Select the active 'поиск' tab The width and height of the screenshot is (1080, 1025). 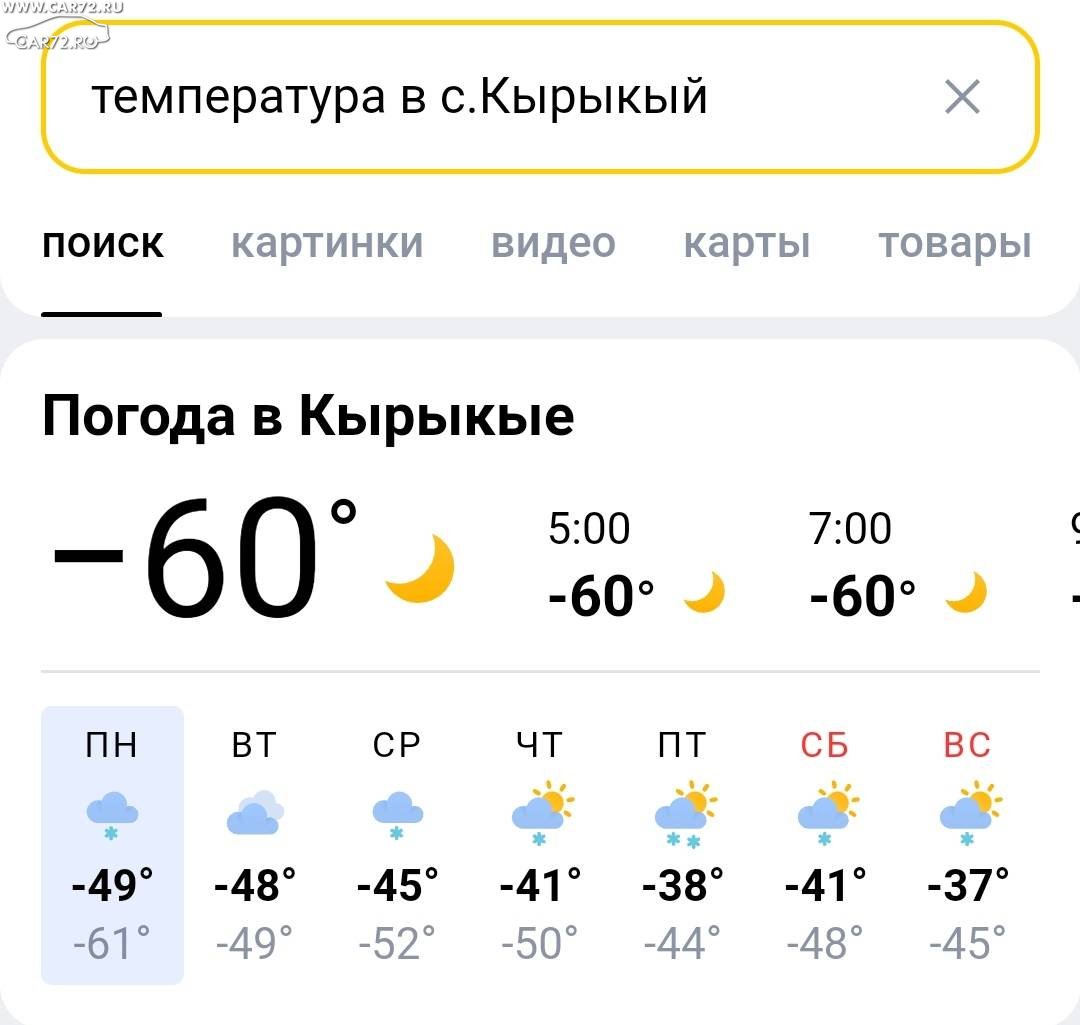[x=103, y=243]
